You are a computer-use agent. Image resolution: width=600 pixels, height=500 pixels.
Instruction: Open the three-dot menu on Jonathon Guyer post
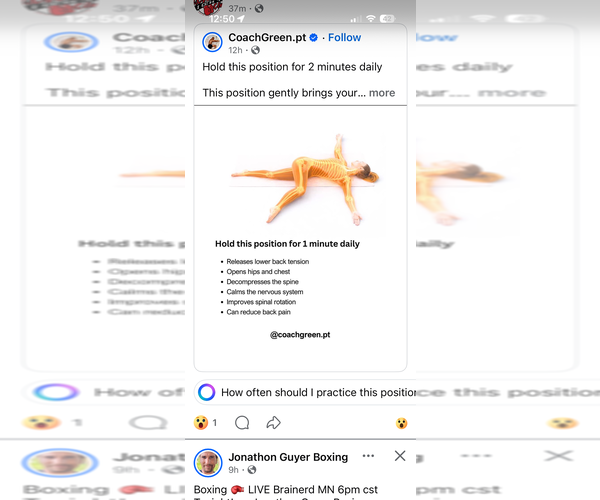click(368, 456)
